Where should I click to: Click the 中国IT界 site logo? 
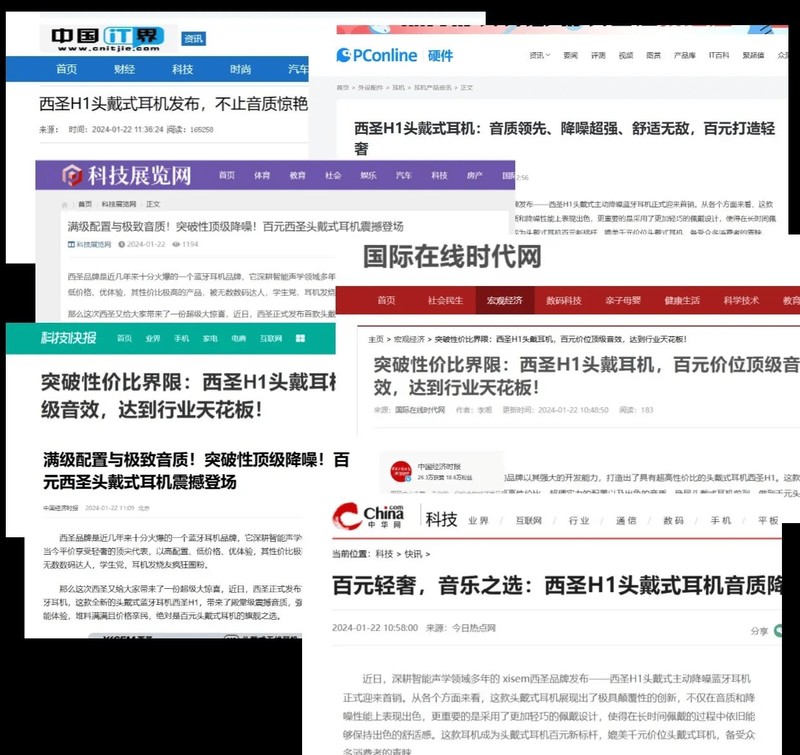pos(105,37)
